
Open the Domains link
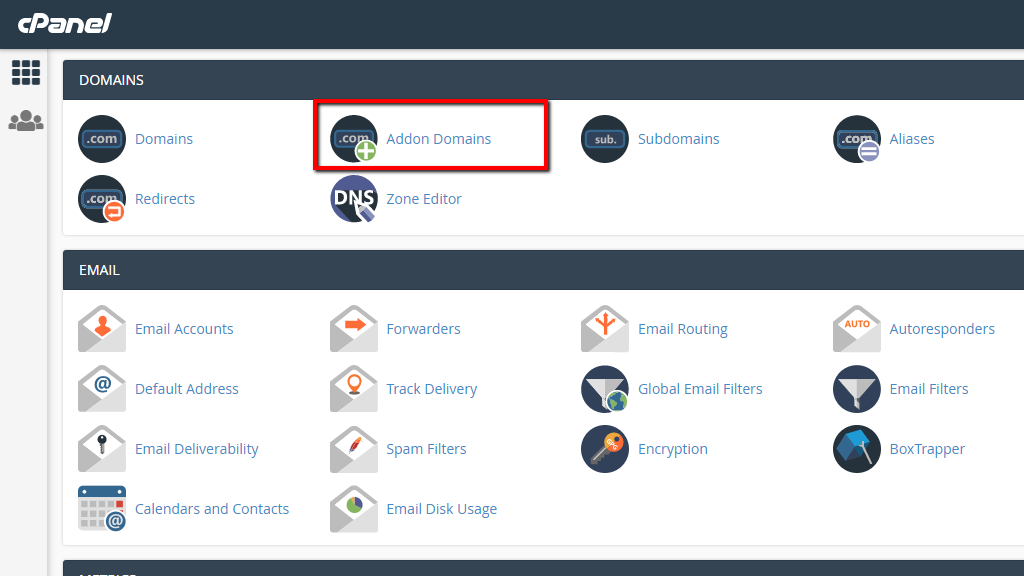(164, 139)
